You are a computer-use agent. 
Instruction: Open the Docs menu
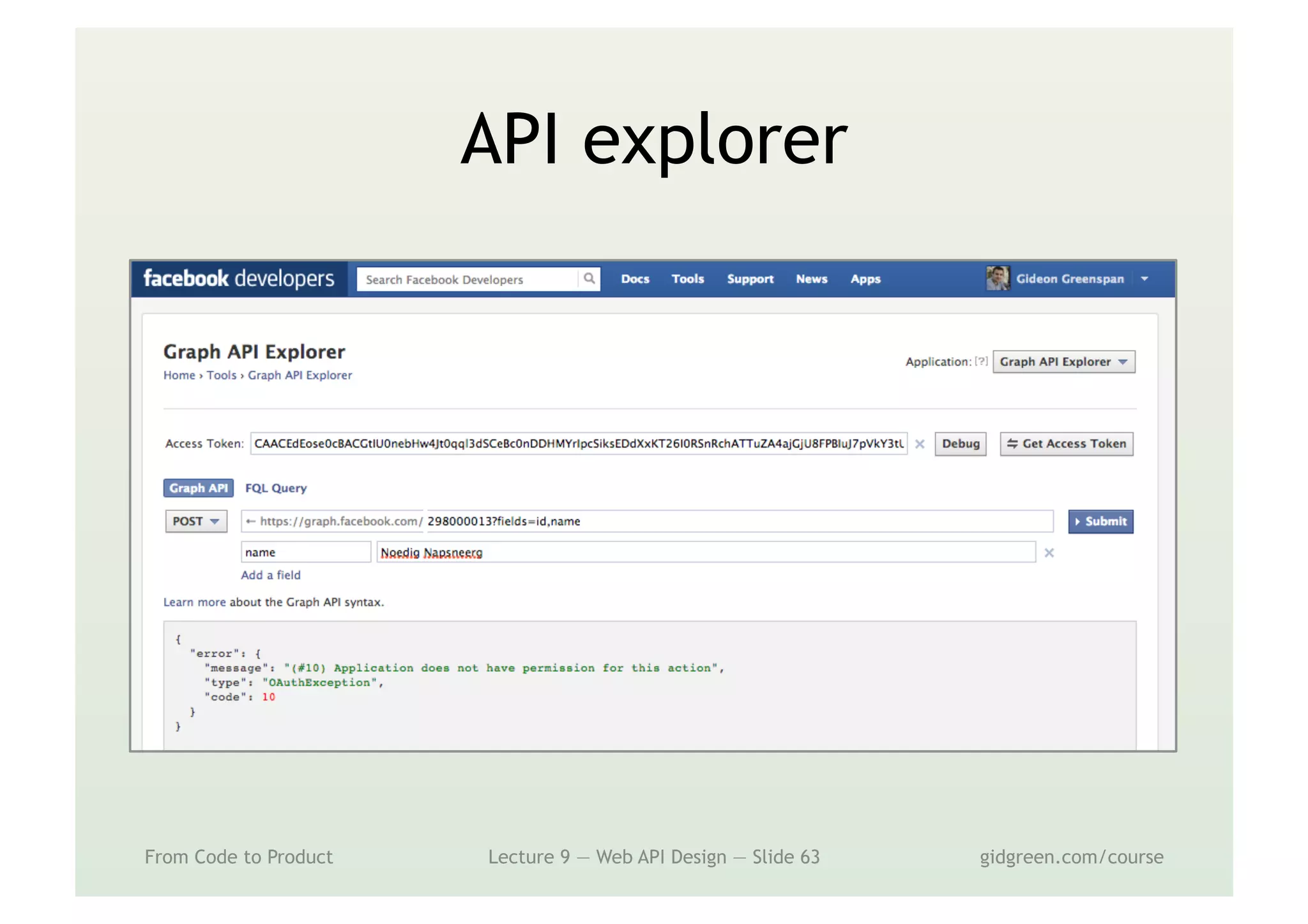635,279
